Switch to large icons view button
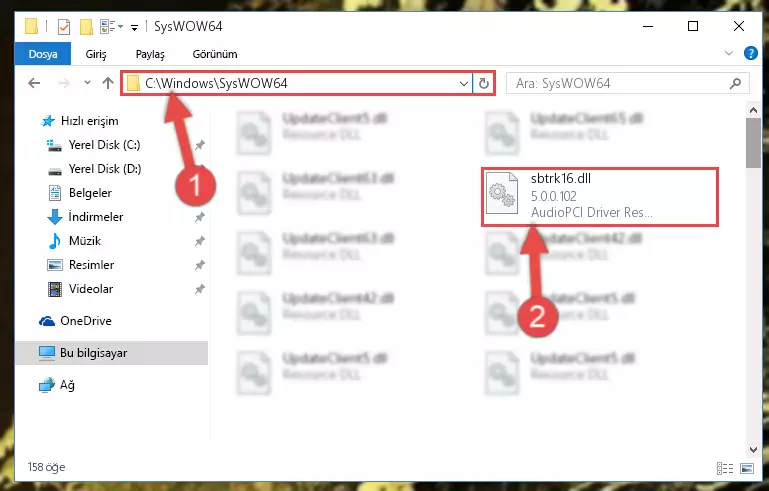The image size is (769, 491). pyautogui.click(x=747, y=468)
